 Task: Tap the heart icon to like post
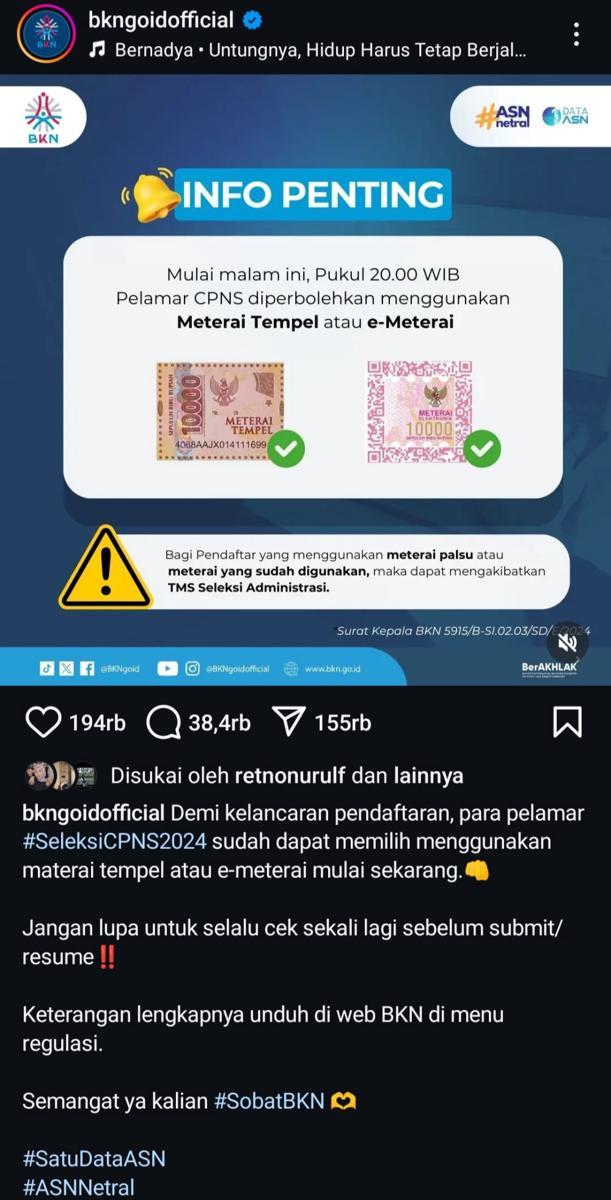(43, 722)
